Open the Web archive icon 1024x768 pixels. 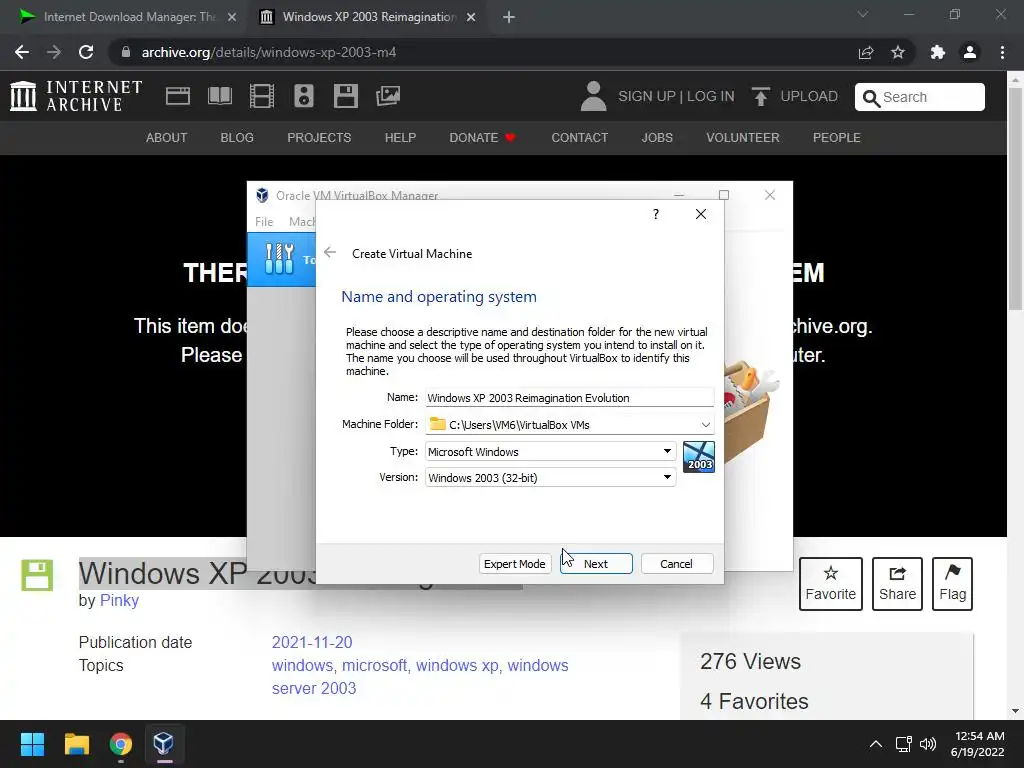(x=178, y=96)
